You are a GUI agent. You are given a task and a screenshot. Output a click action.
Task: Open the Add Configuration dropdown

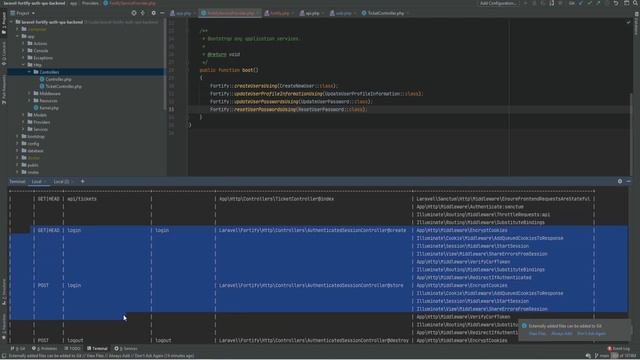click(x=498, y=3)
